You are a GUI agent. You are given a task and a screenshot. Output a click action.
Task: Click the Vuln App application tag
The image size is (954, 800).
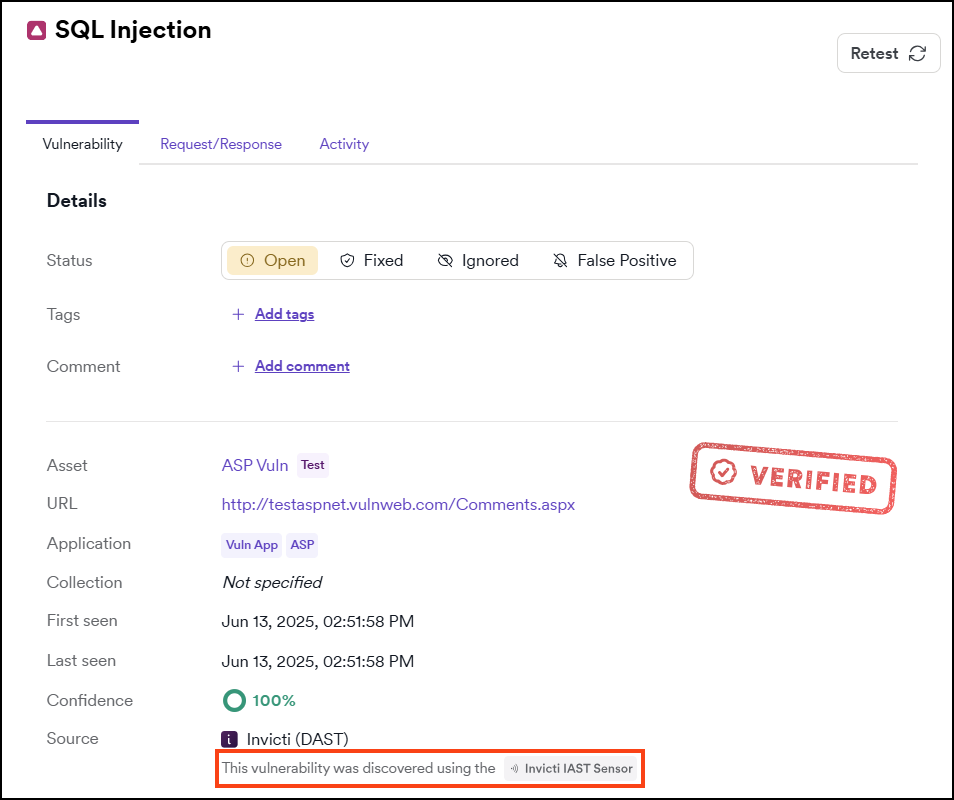(x=251, y=544)
